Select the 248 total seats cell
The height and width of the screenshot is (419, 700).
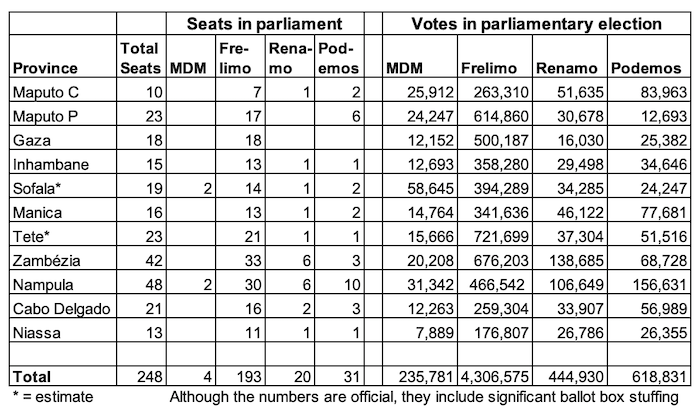click(x=143, y=376)
